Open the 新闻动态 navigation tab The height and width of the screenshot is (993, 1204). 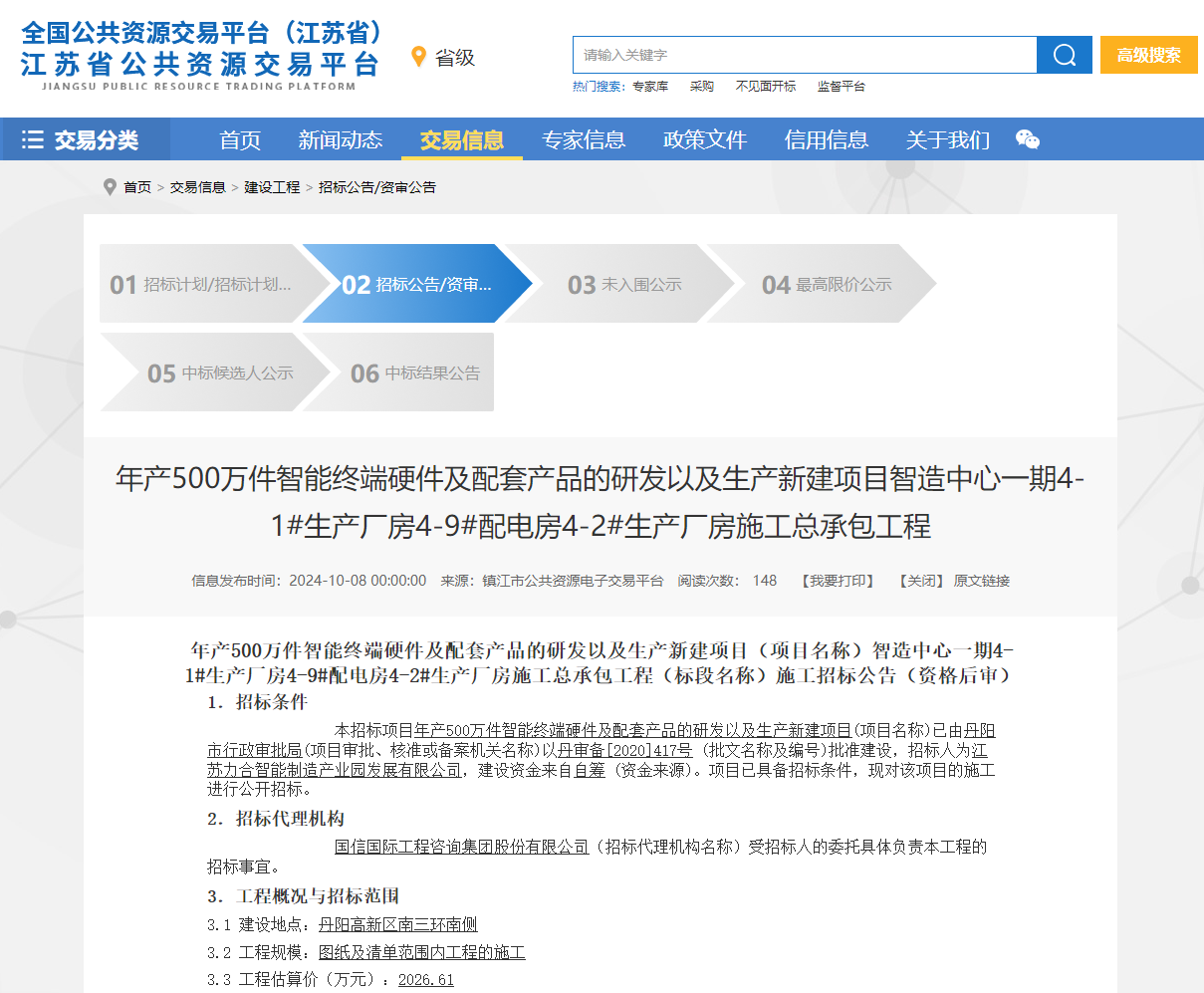[340, 139]
